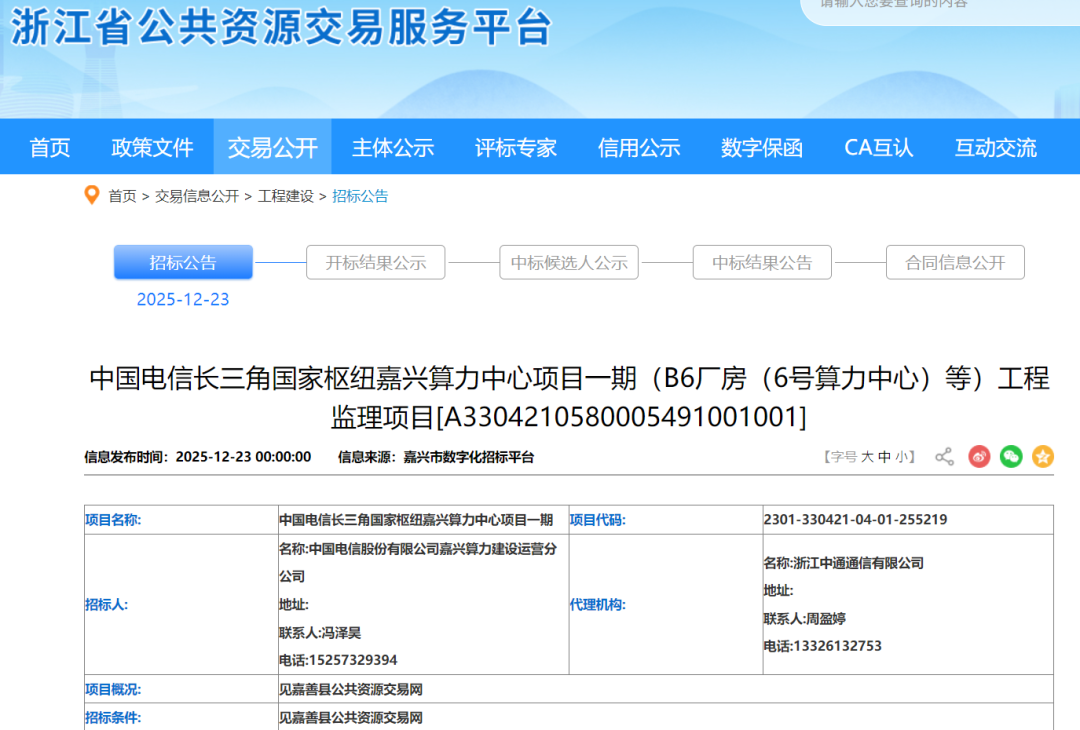1080x730 pixels.
Task: Click the 交易信息公开 breadcrumb link
Action: coord(197,196)
